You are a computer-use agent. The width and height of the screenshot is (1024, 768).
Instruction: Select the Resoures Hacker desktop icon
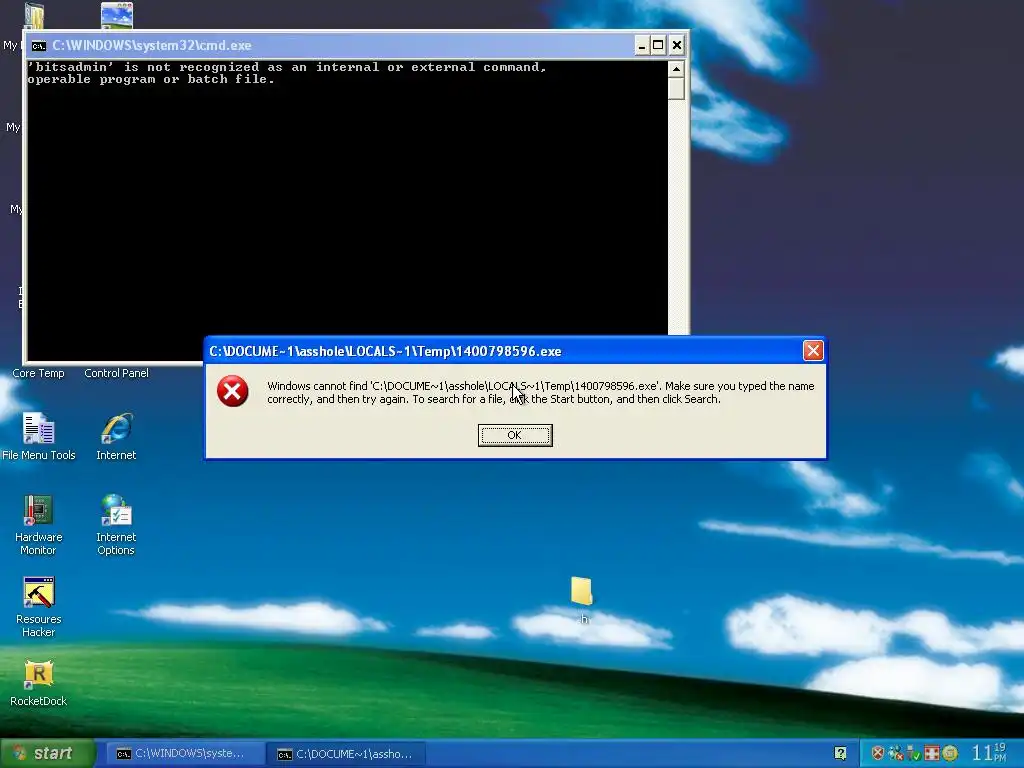click(x=39, y=607)
